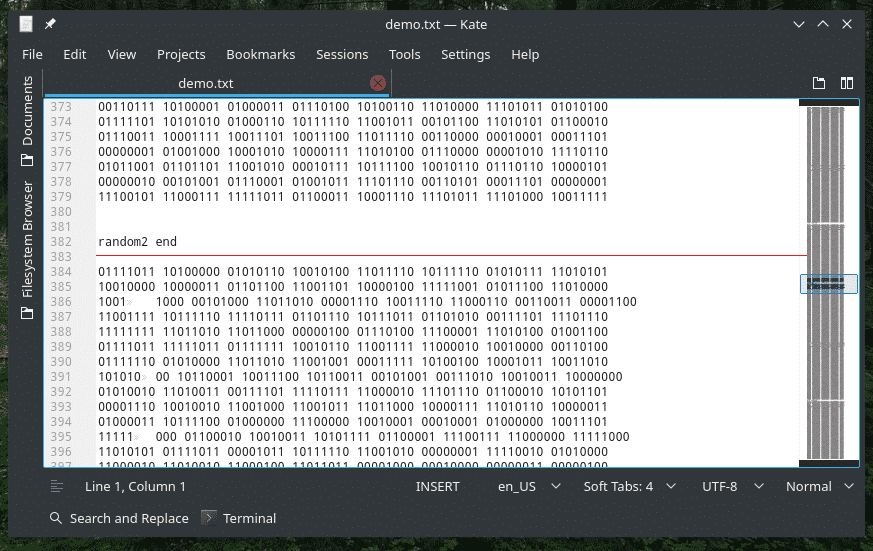The height and width of the screenshot is (551, 873).
Task: Click first binary group on line 384
Action: click(x=126, y=272)
